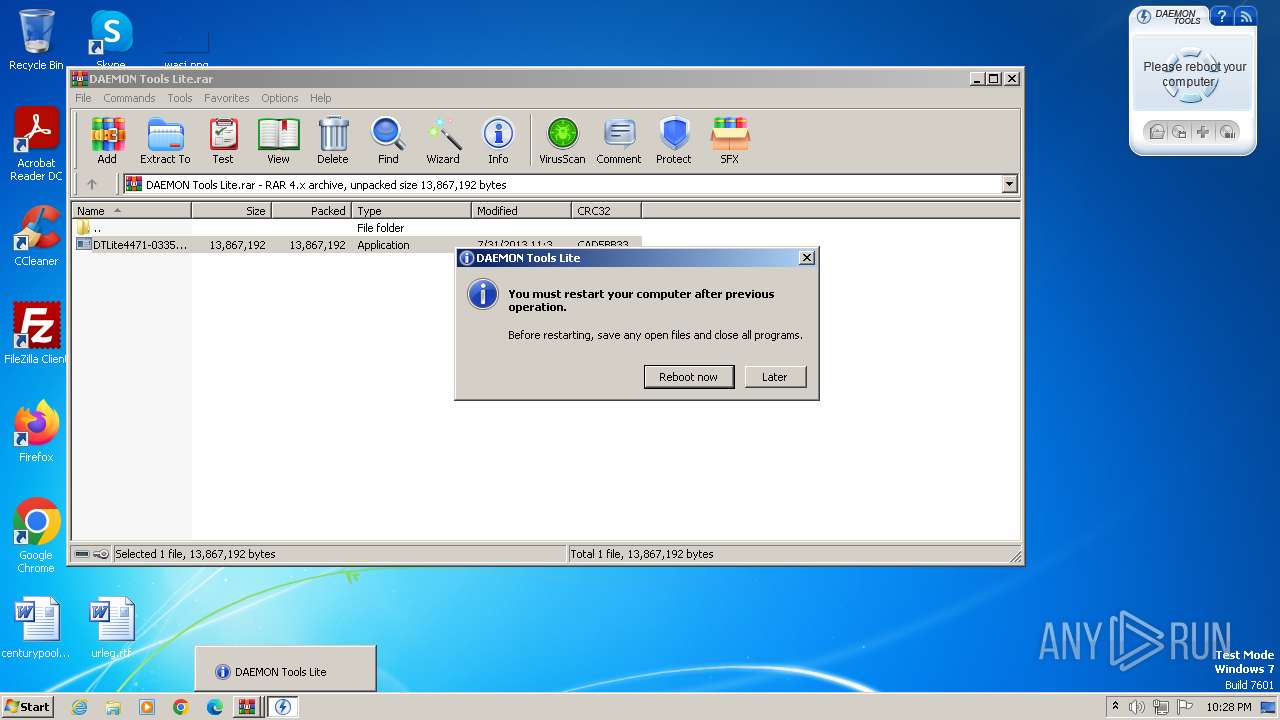Open the Tools menu
The width and height of the screenshot is (1280, 720).
click(180, 98)
